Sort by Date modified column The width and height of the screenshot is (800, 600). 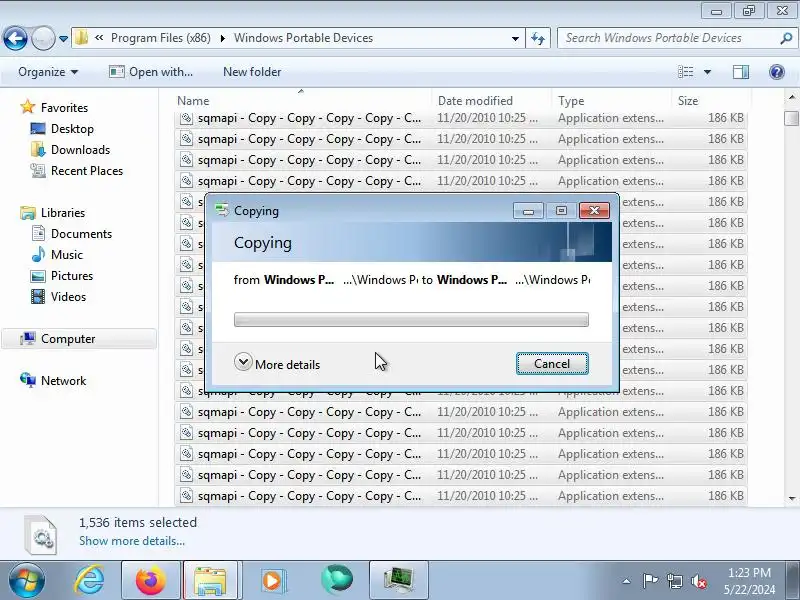pyautogui.click(x=492, y=101)
